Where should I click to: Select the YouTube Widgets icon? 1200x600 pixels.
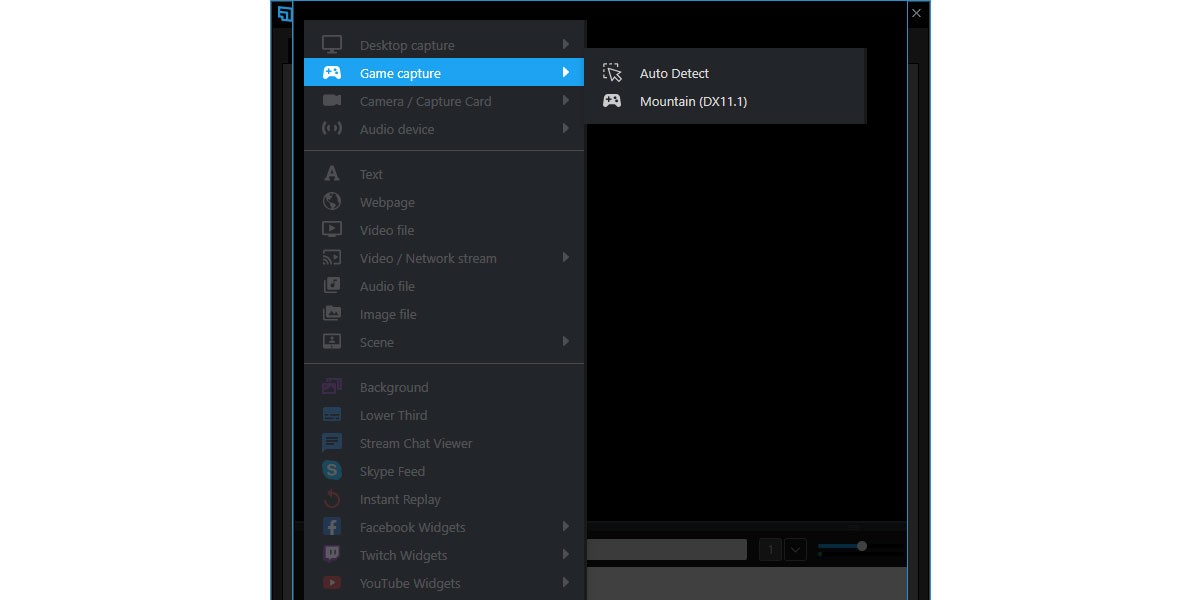coord(331,583)
